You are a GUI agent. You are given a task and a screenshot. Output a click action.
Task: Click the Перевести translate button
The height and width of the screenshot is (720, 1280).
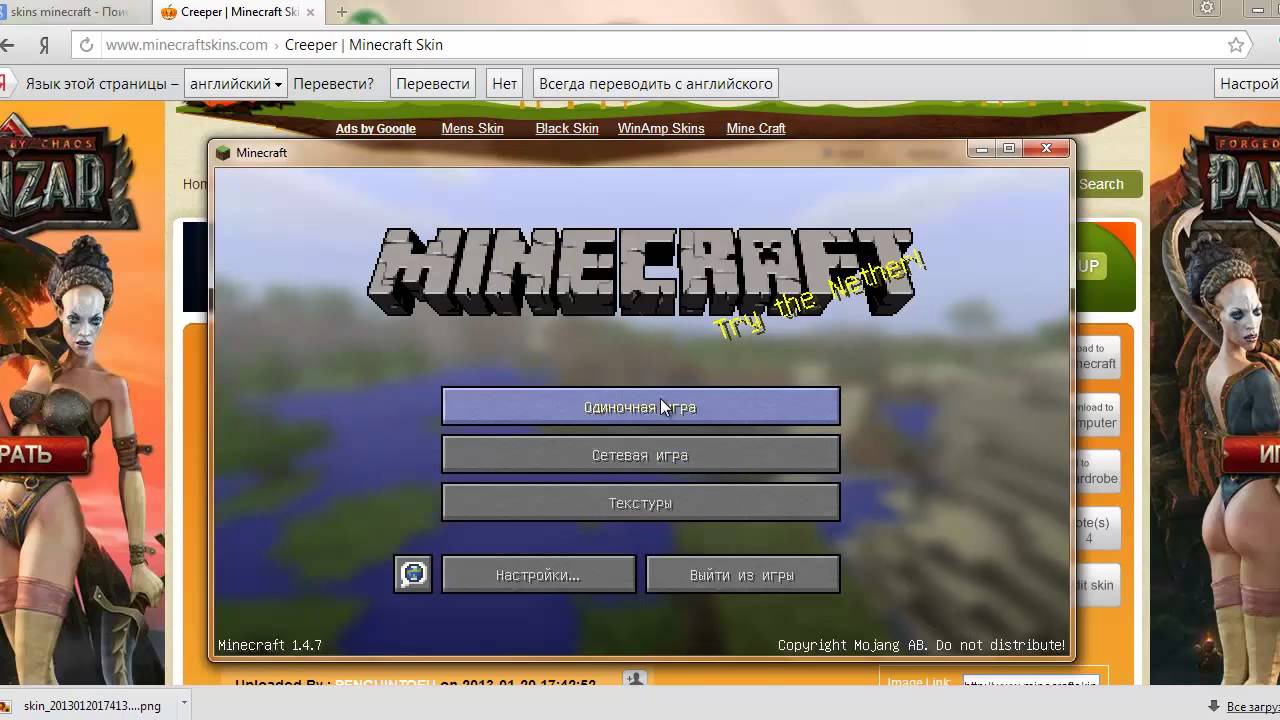pyautogui.click(x=433, y=84)
